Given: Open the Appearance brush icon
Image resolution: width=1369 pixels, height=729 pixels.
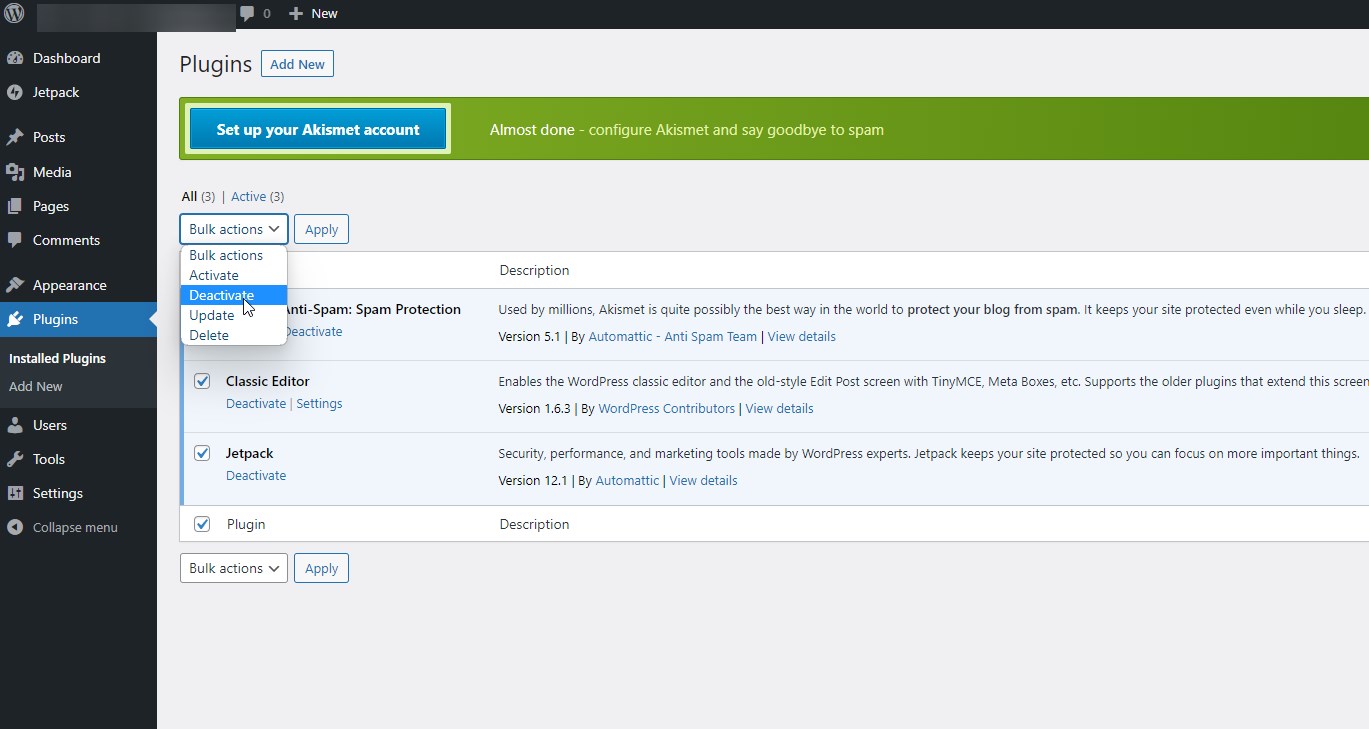Looking at the screenshot, I should (x=17, y=285).
